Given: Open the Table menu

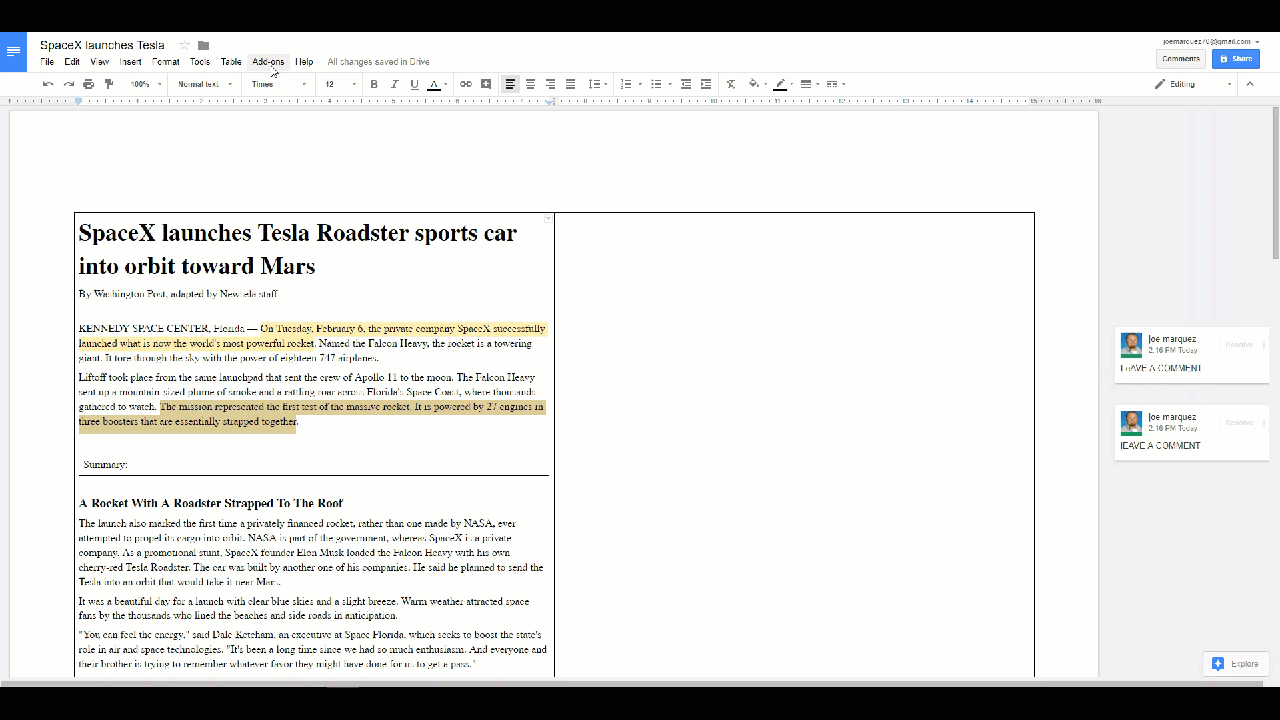Looking at the screenshot, I should click(231, 62).
